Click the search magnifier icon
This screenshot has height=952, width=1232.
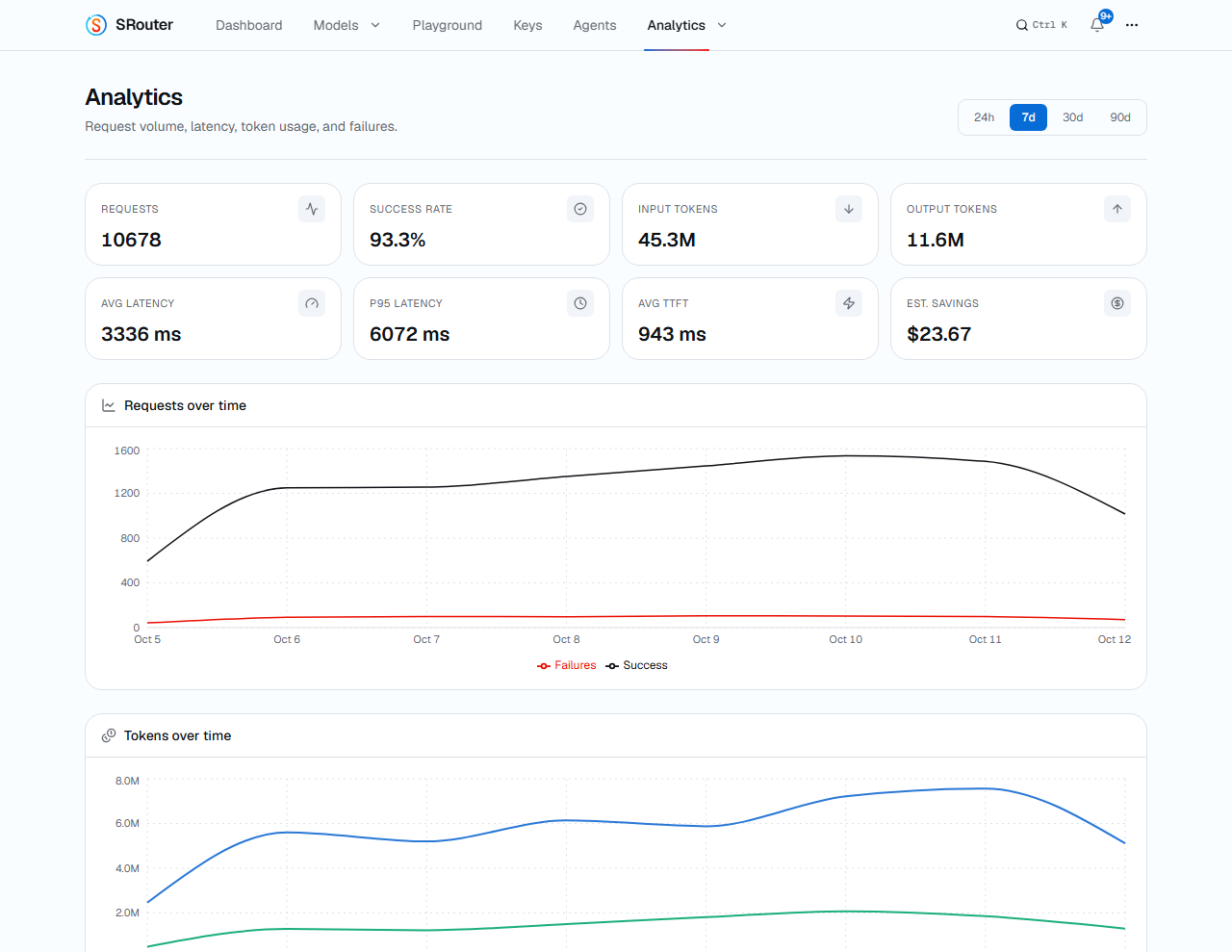coord(1022,25)
